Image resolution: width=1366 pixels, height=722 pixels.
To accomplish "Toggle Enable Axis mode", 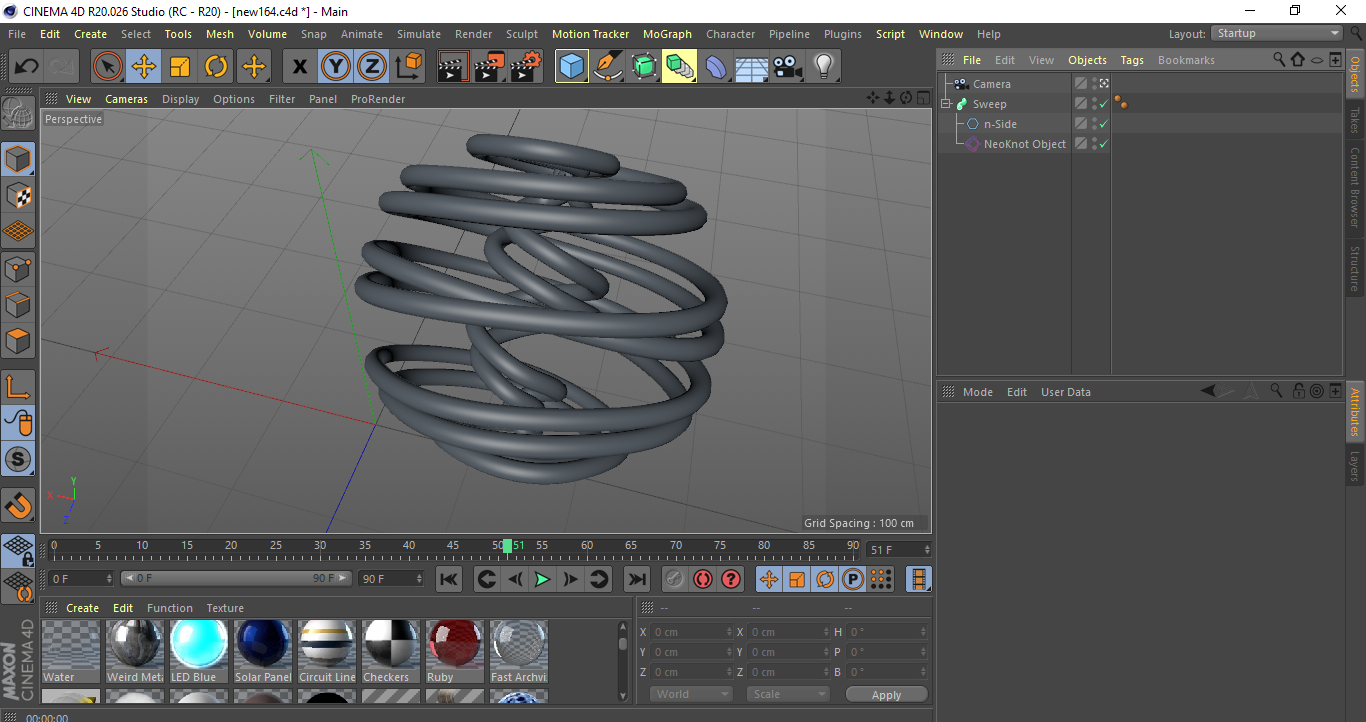I will 18,387.
